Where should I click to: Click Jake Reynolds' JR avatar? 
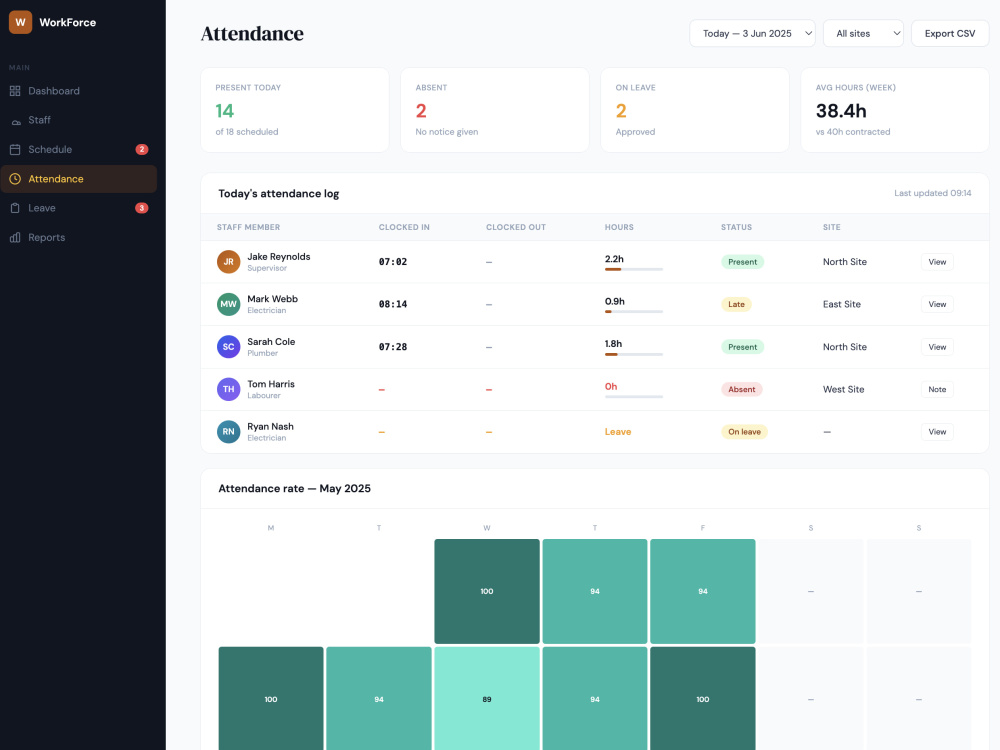(228, 261)
